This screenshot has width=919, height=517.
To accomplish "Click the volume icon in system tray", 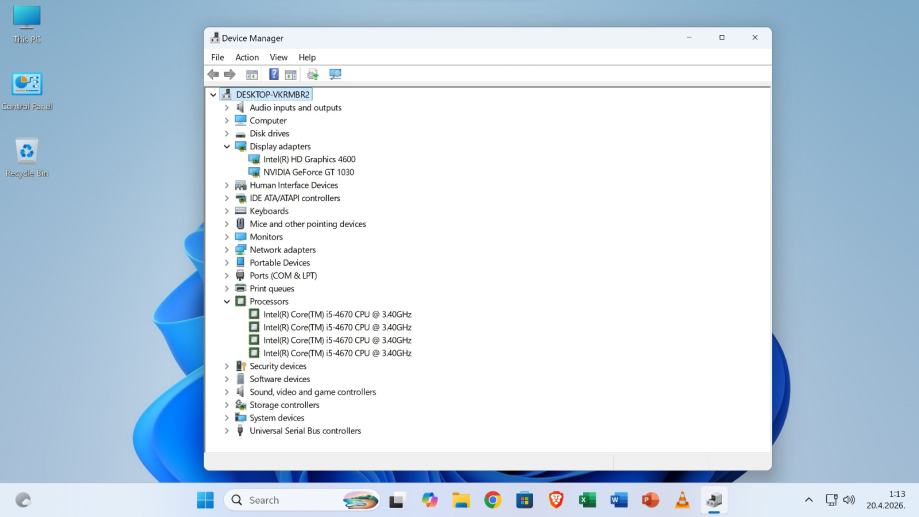I will [x=849, y=500].
